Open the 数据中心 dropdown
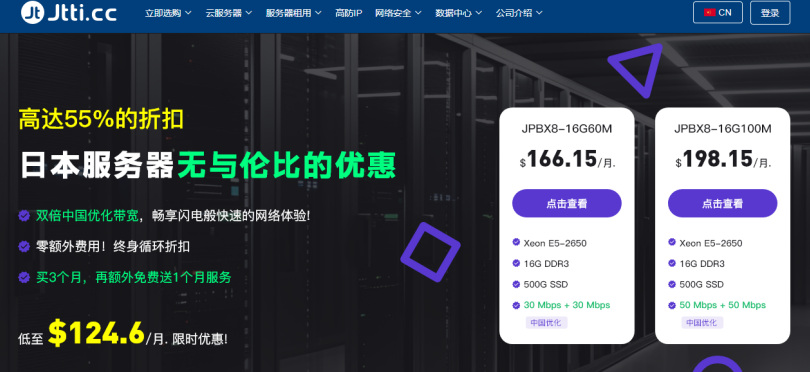Viewport: 810px width, 372px height. pos(459,13)
